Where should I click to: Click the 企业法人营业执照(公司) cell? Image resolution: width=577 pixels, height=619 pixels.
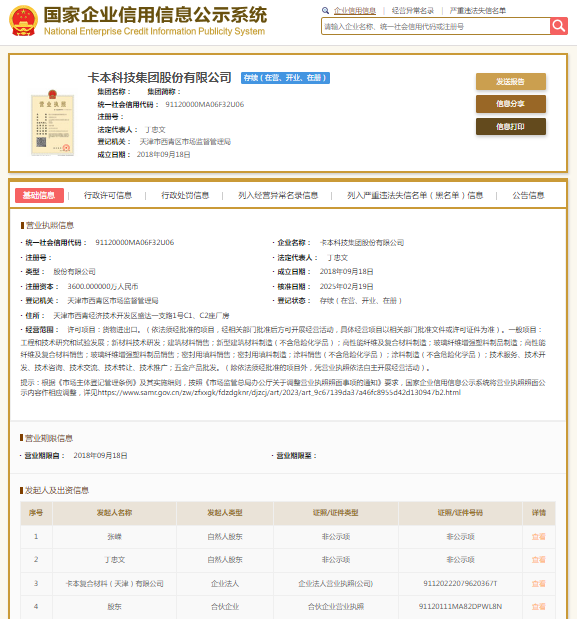[336, 583]
